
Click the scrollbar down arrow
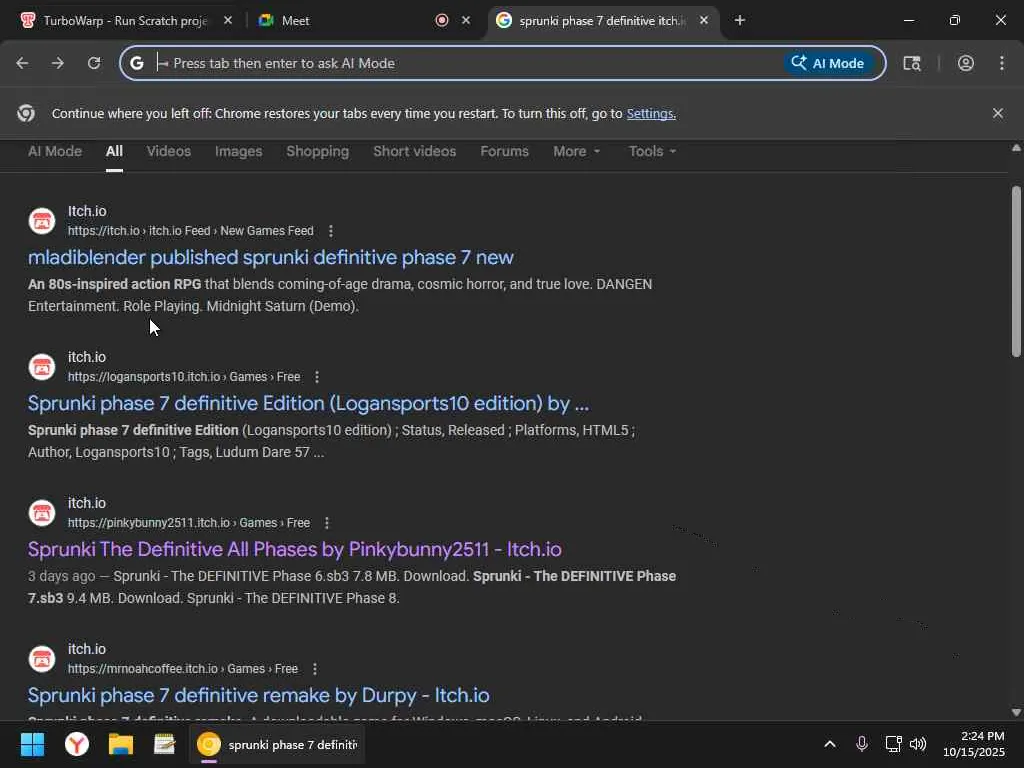[x=1016, y=712]
